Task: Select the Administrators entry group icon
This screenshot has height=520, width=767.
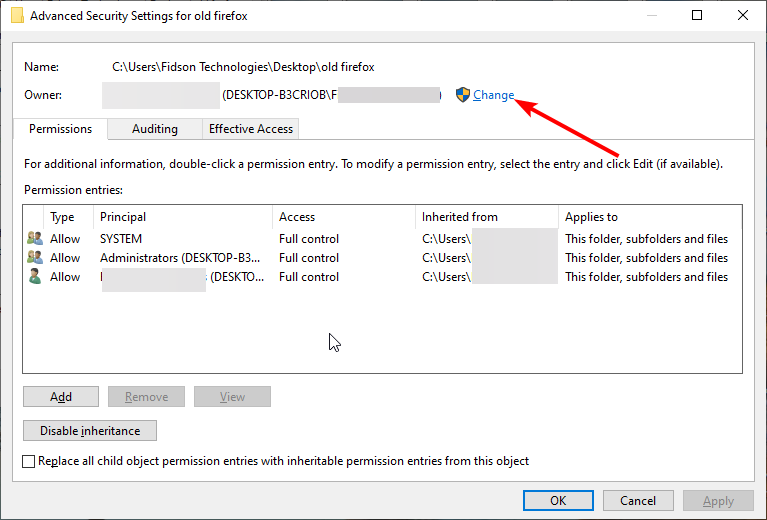Action: 35,257
